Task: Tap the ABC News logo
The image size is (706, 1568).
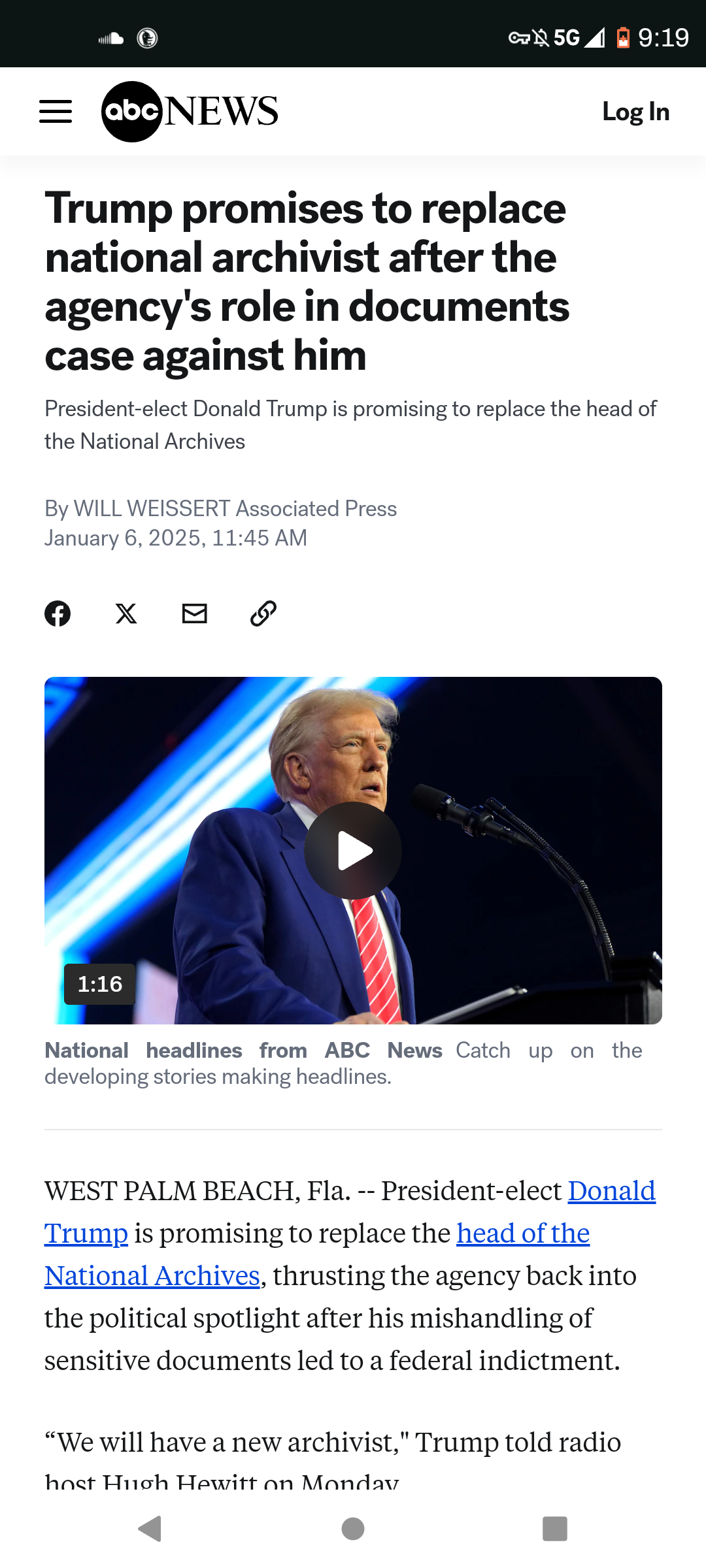Action: (190, 112)
